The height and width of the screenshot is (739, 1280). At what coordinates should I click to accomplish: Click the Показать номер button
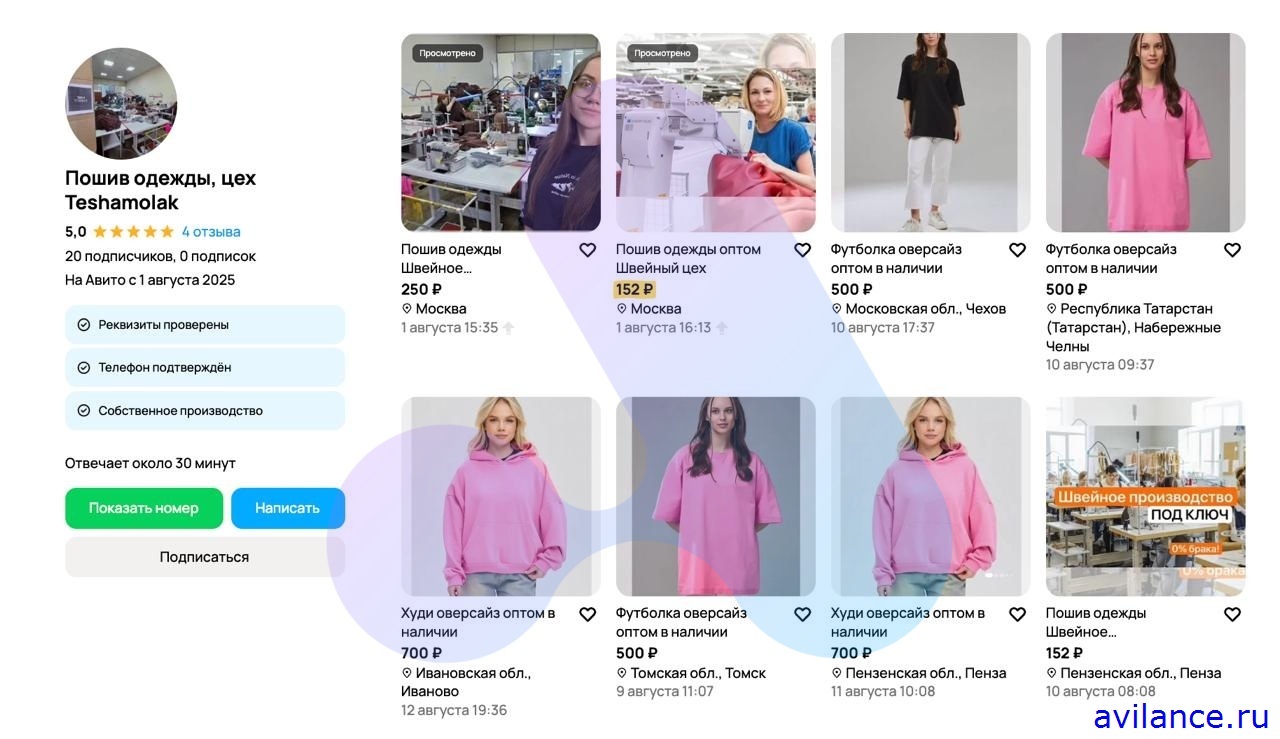tap(143, 508)
